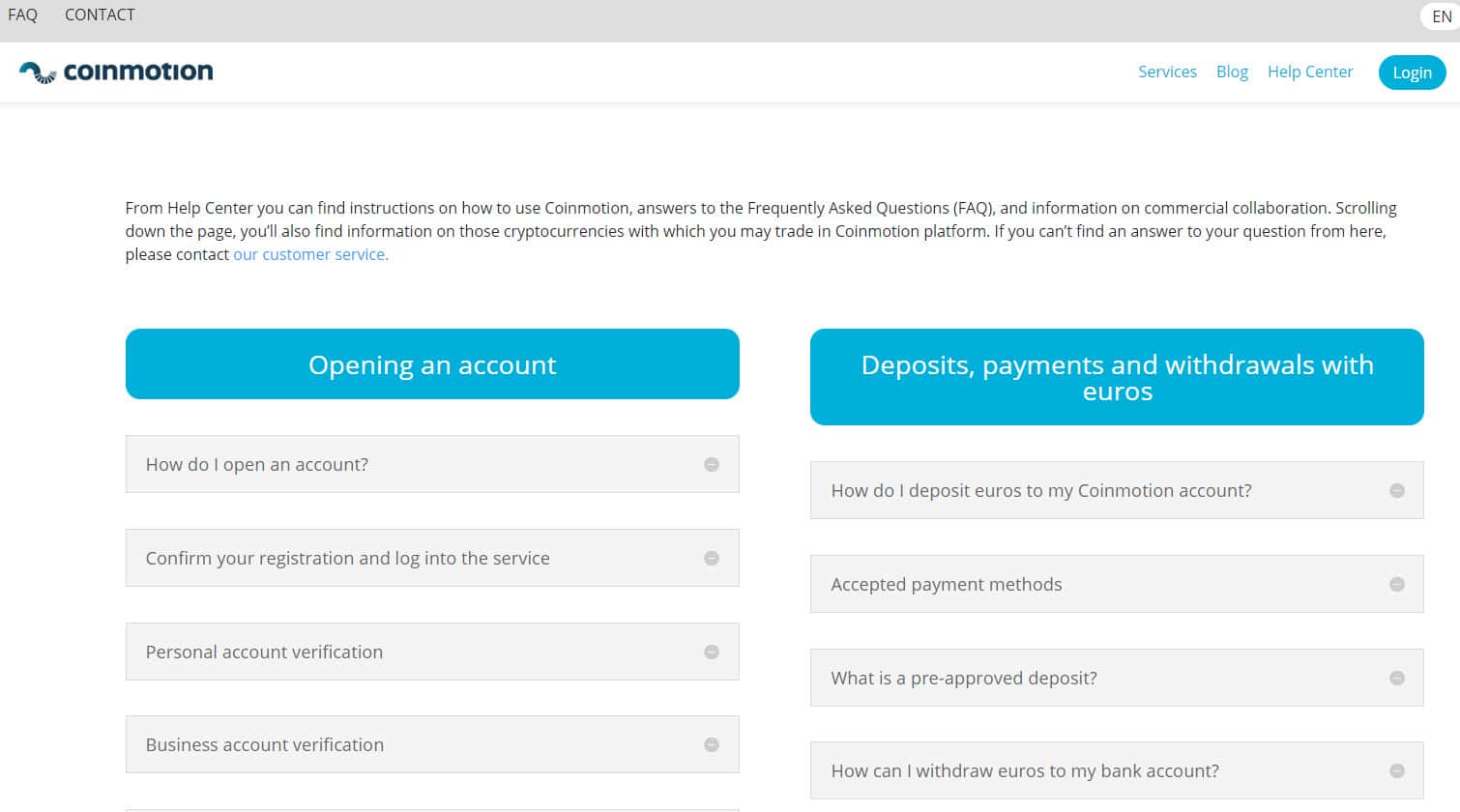Expand the 'Accepted payment methods' question

(946, 585)
